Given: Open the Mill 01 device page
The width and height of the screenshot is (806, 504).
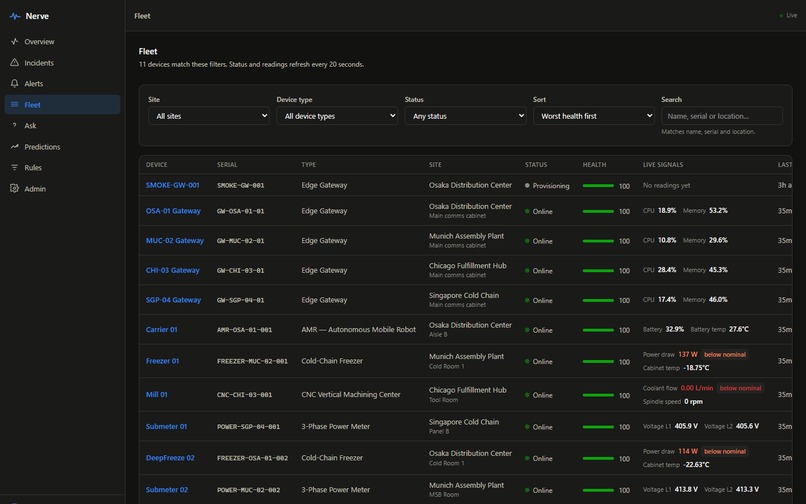Looking at the screenshot, I should coord(157,394).
